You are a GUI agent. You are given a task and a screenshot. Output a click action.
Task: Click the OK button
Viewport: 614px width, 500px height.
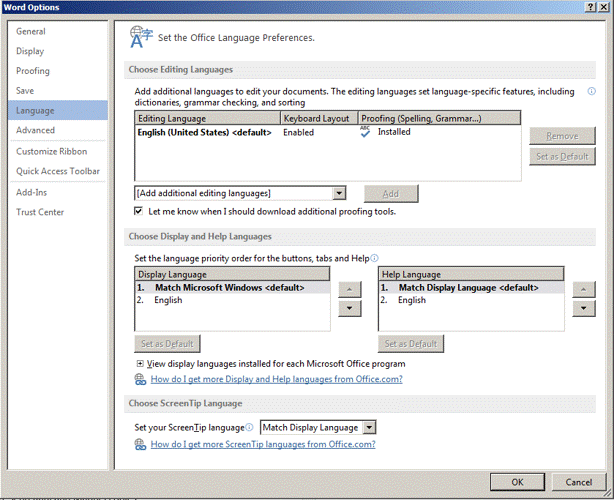pyautogui.click(x=517, y=481)
